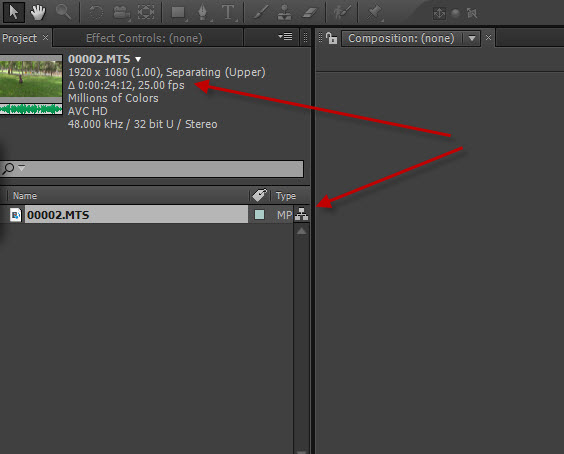This screenshot has width=564, height=454.
Task: Select the Eraser tool
Action: click(x=310, y=13)
